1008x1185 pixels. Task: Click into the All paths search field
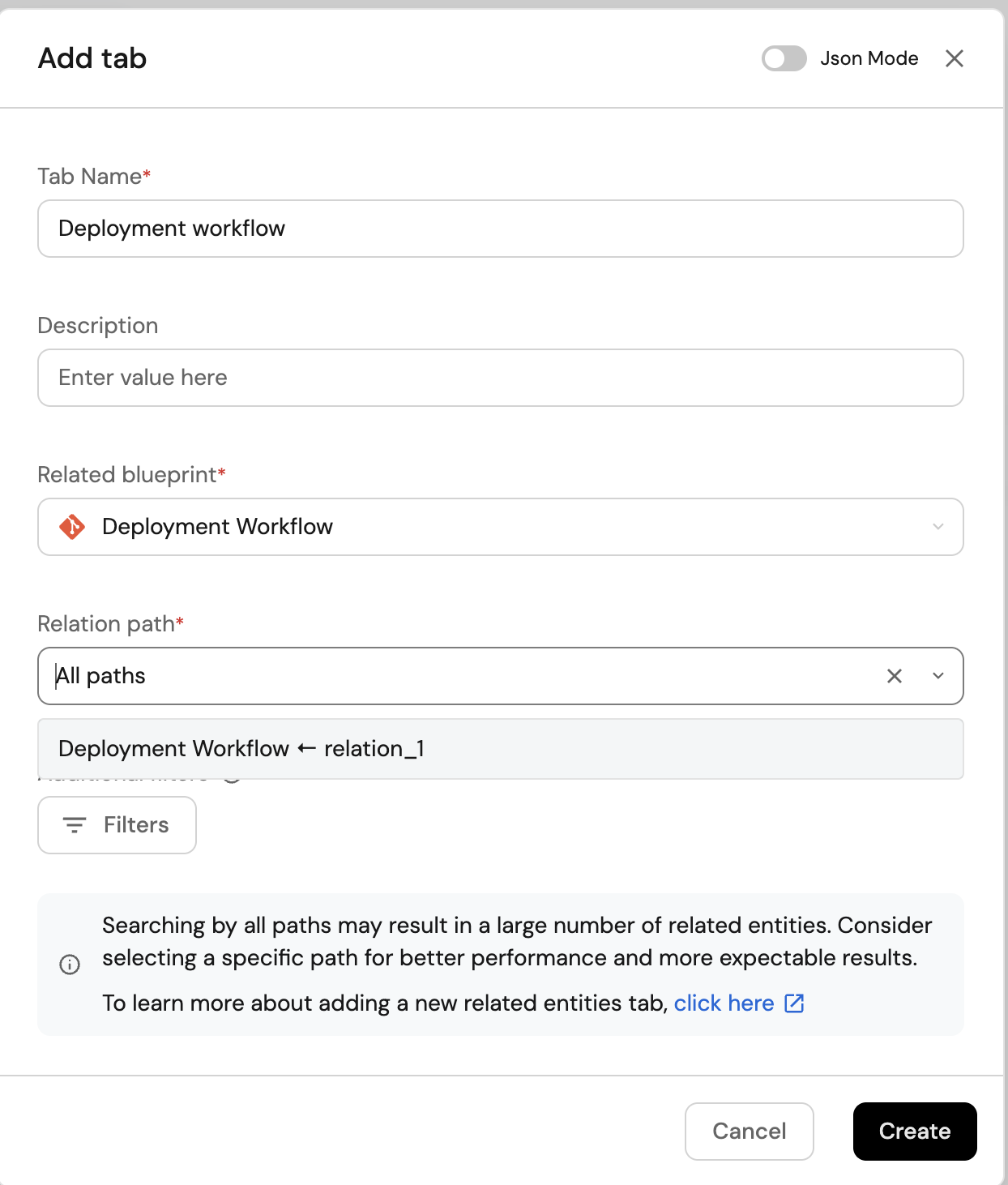(454, 676)
